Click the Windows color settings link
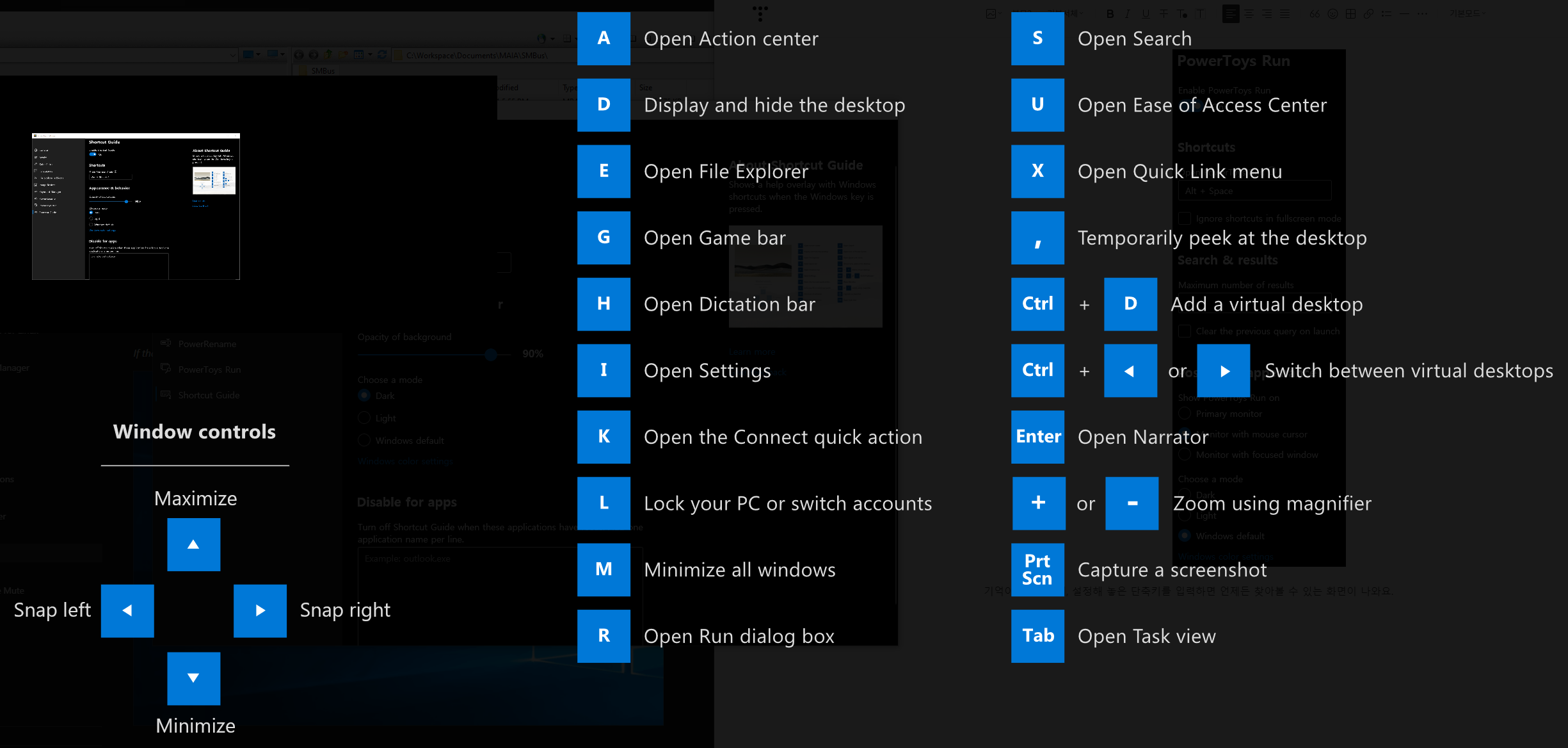Image resolution: width=1568 pixels, height=748 pixels. point(405,461)
